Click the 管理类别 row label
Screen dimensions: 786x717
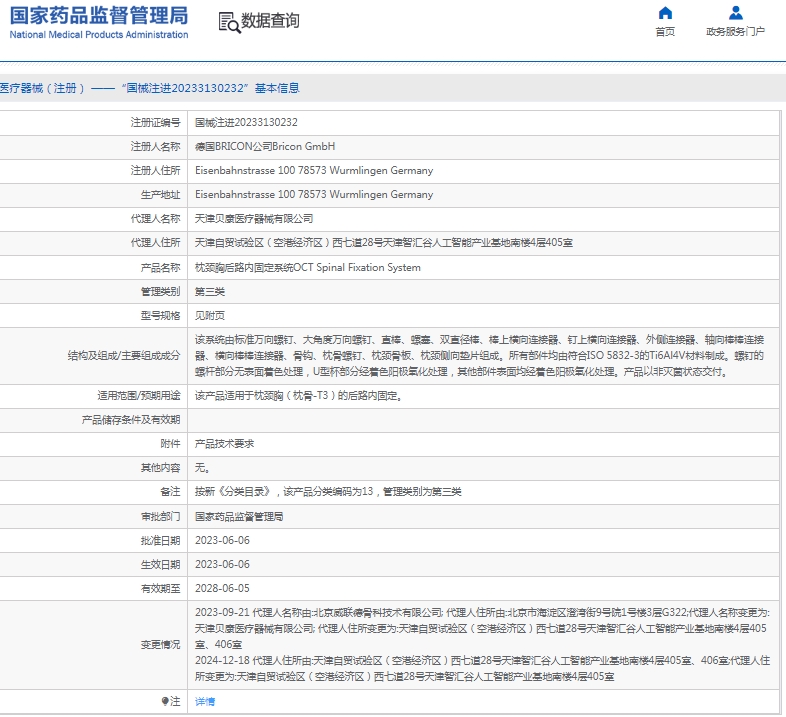pyautogui.click(x=160, y=291)
